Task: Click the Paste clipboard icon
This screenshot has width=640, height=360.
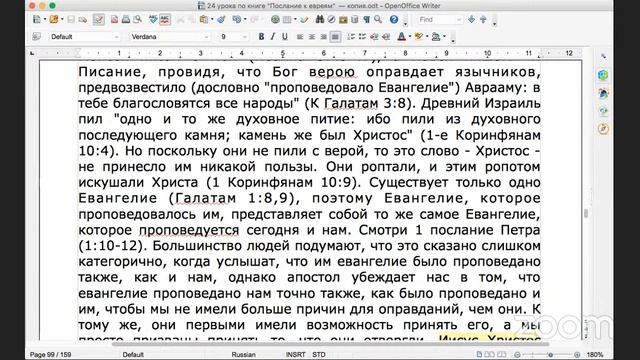Action: [204, 19]
